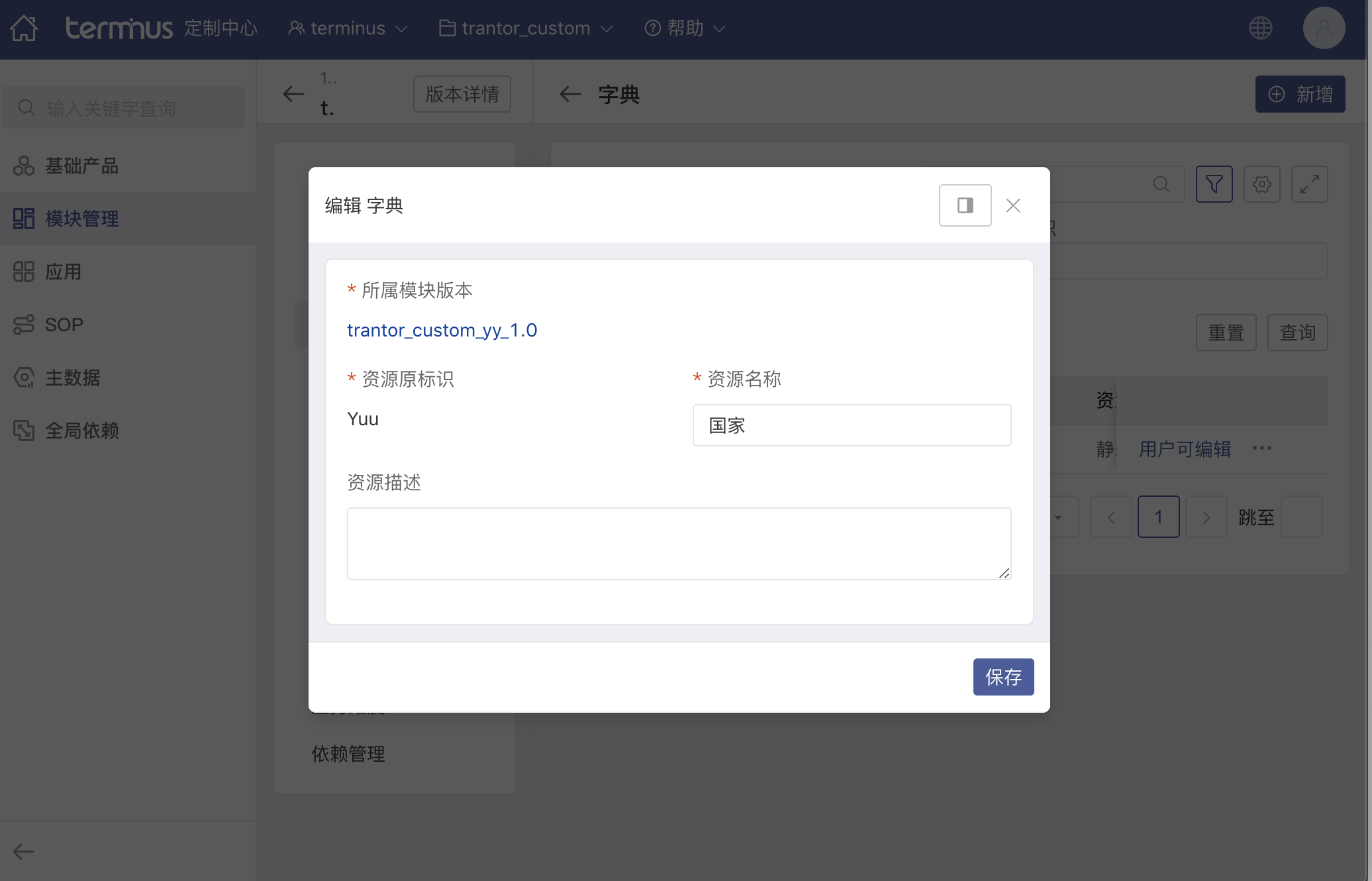Close the 编辑 字典 dialog
This screenshot has width=1372, height=881.
[1013, 205]
